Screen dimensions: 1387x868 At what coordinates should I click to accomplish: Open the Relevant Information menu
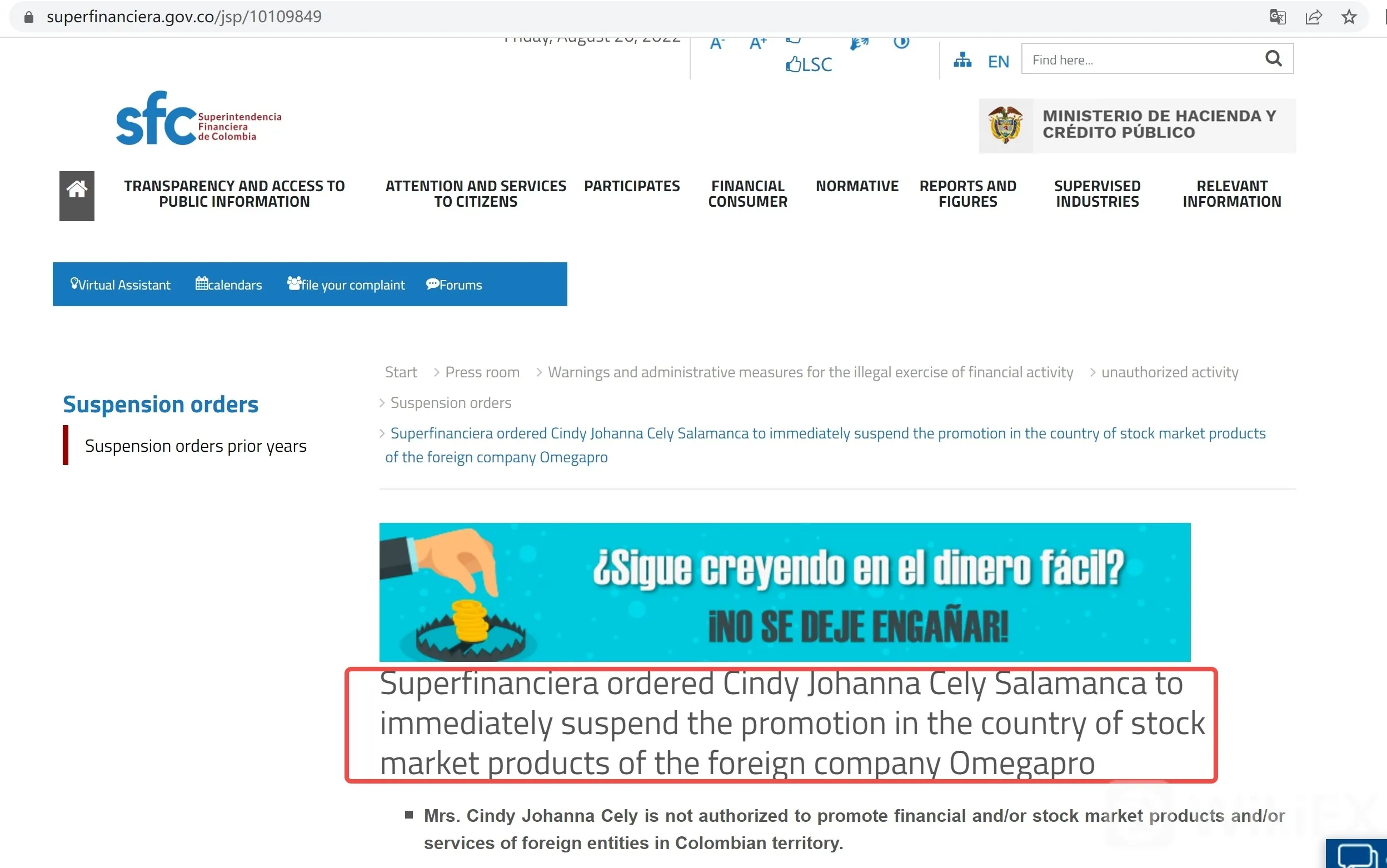tap(1231, 194)
